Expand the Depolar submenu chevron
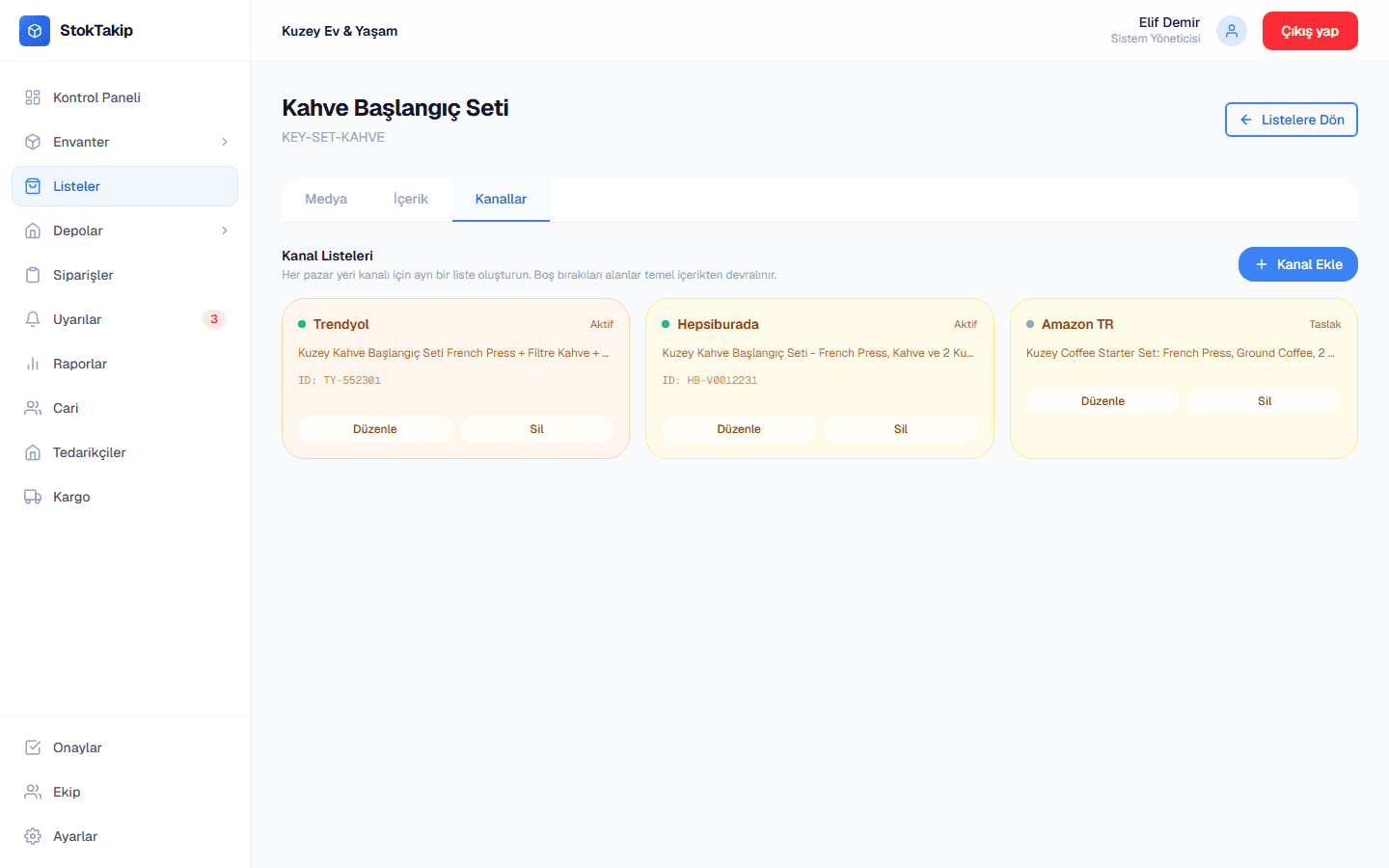 (x=225, y=231)
